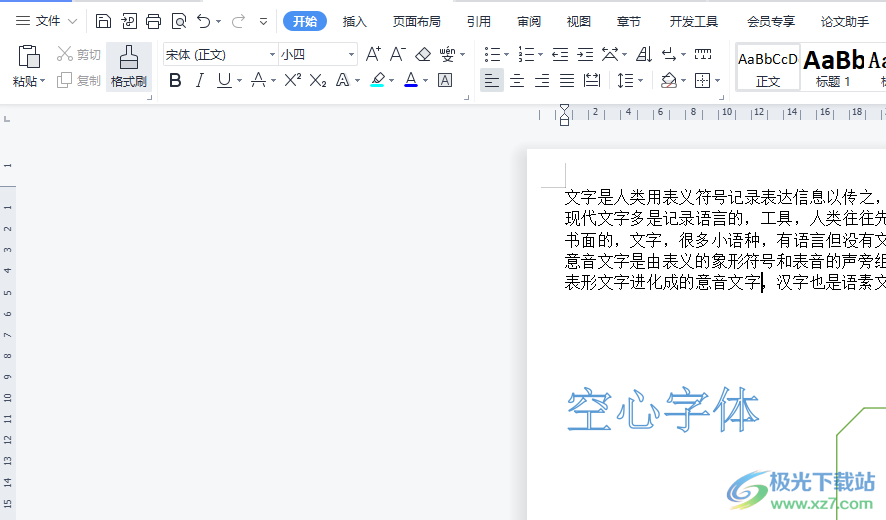Insert a numbered list

point(526,54)
